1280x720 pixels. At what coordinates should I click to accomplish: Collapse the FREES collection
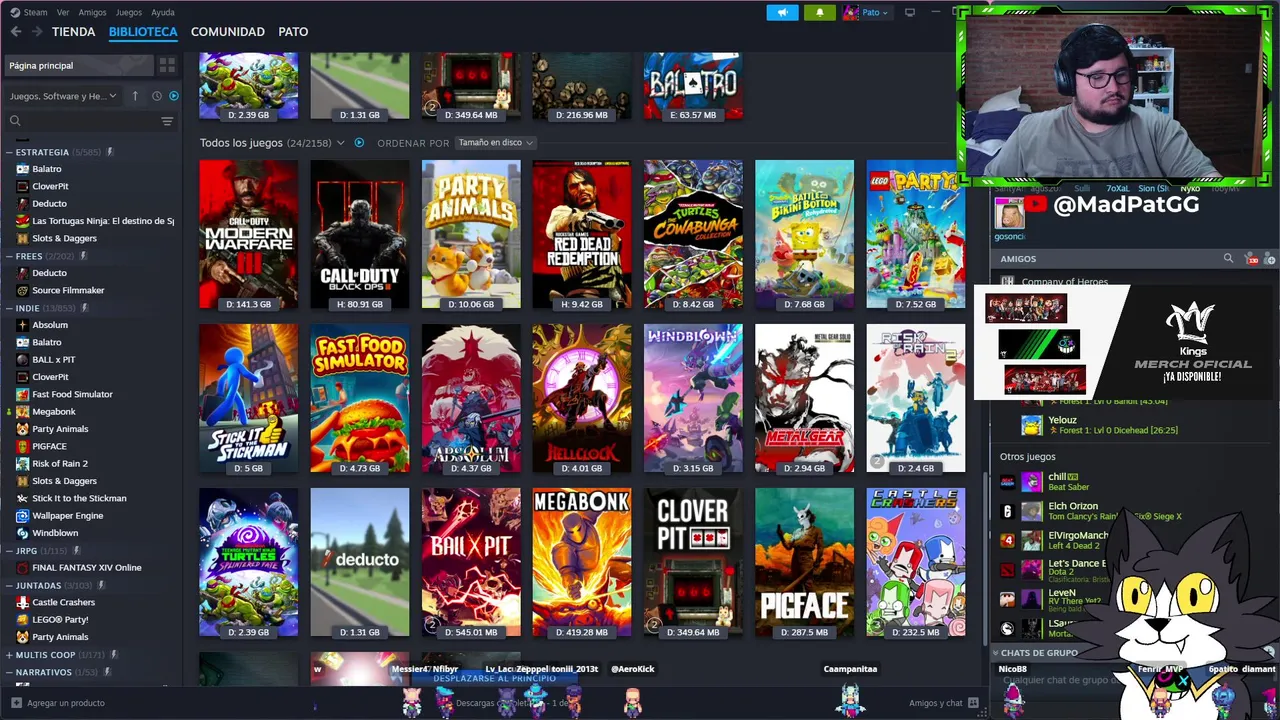point(9,256)
